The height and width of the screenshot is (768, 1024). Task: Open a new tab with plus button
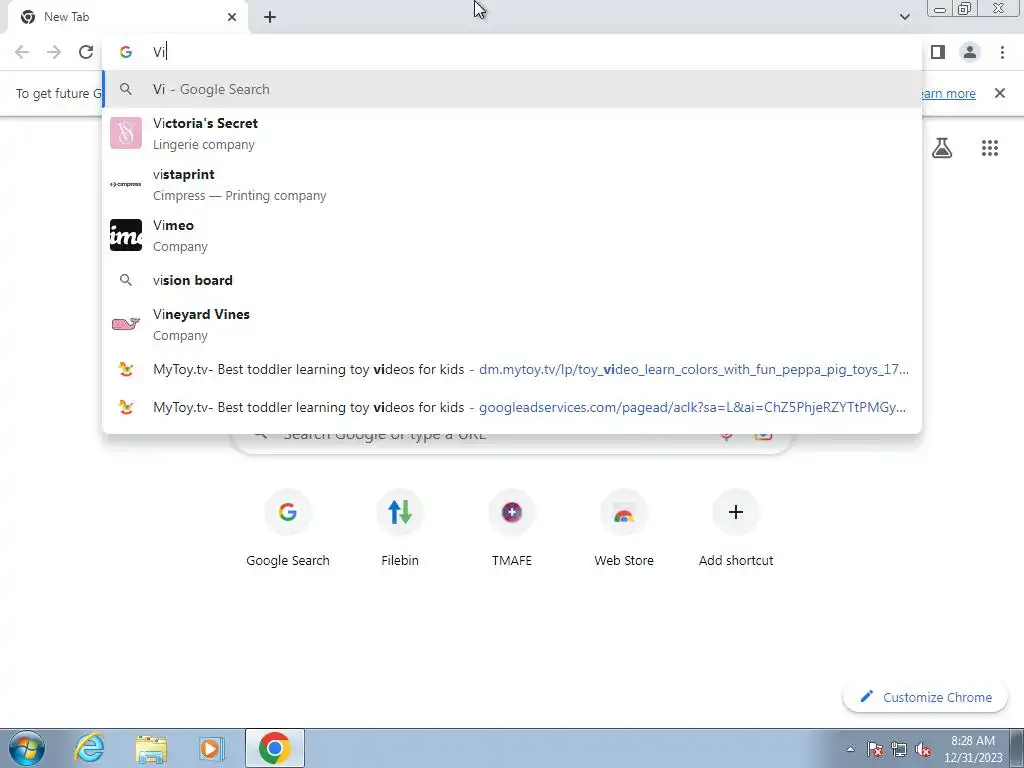270,17
